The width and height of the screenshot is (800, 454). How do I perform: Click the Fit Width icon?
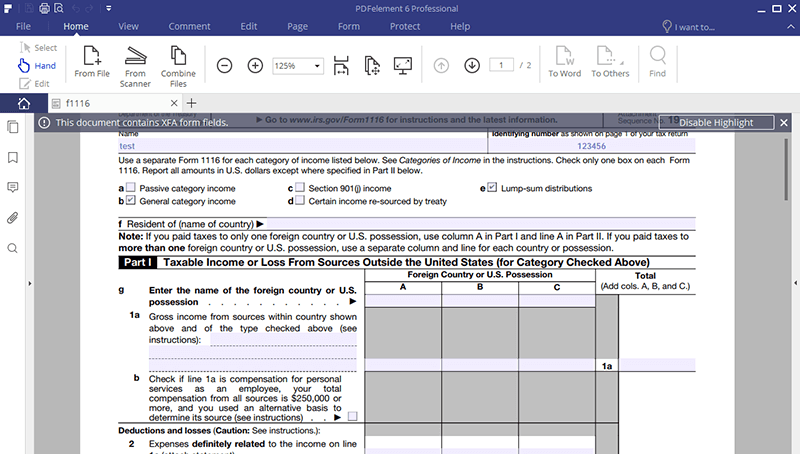pos(341,65)
